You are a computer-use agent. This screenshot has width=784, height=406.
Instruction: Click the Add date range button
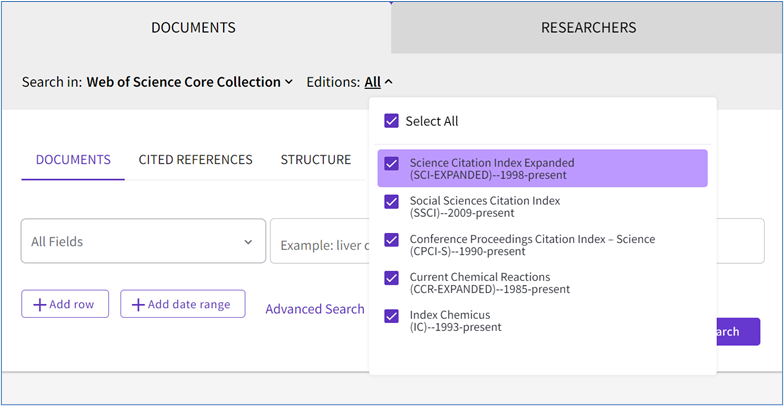coord(183,304)
